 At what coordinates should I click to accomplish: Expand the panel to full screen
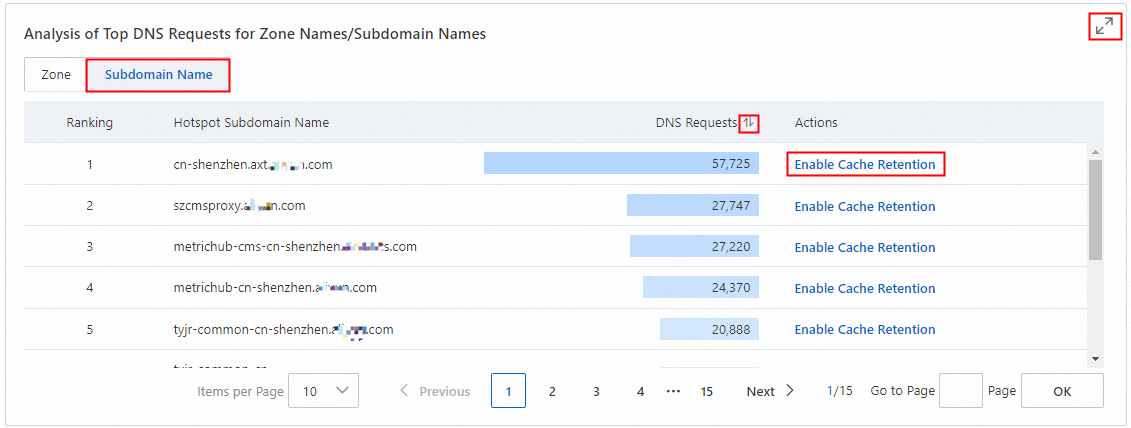[x=1104, y=27]
